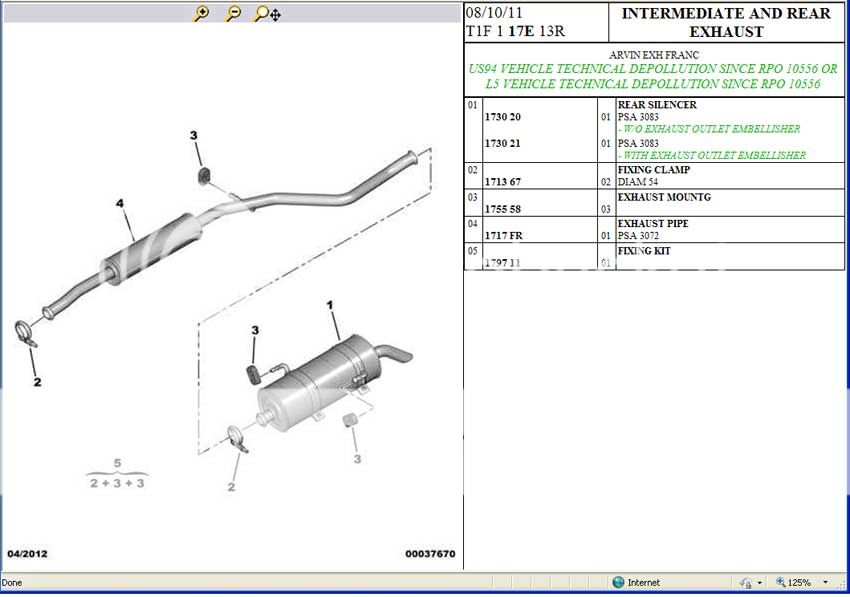Viewport: 850px width, 597px height.
Task: Select exhaust pipe part number 1717 FR
Action: click(503, 237)
